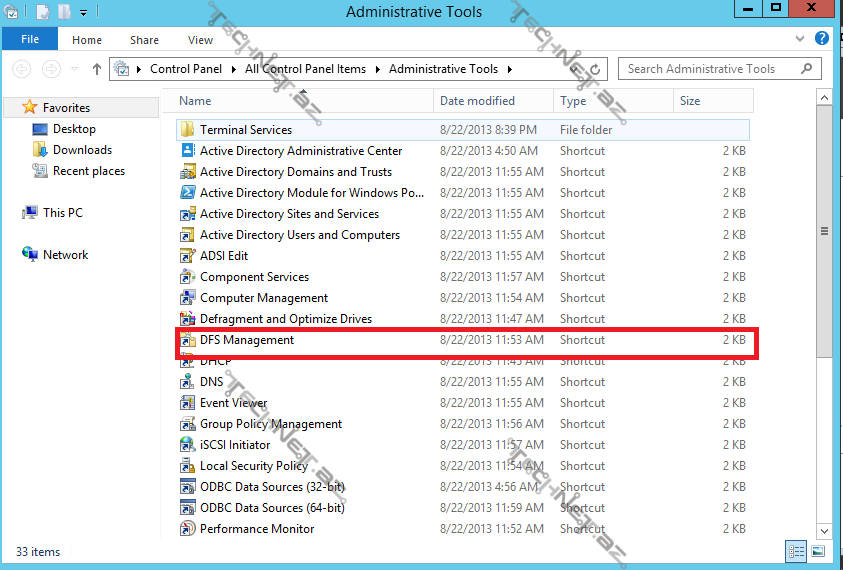The width and height of the screenshot is (843, 570).
Task: Click the Downloads link in Favorites
Action: [x=82, y=150]
